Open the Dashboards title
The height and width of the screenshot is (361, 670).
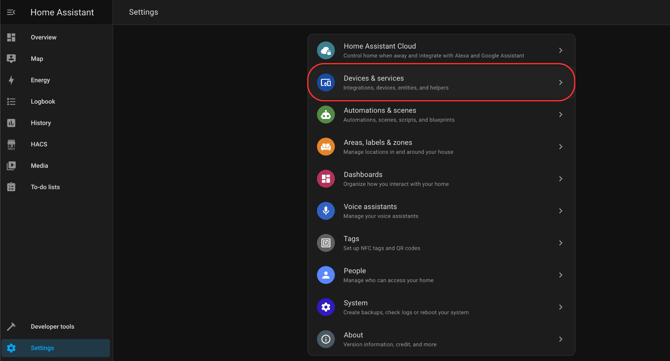(x=363, y=174)
